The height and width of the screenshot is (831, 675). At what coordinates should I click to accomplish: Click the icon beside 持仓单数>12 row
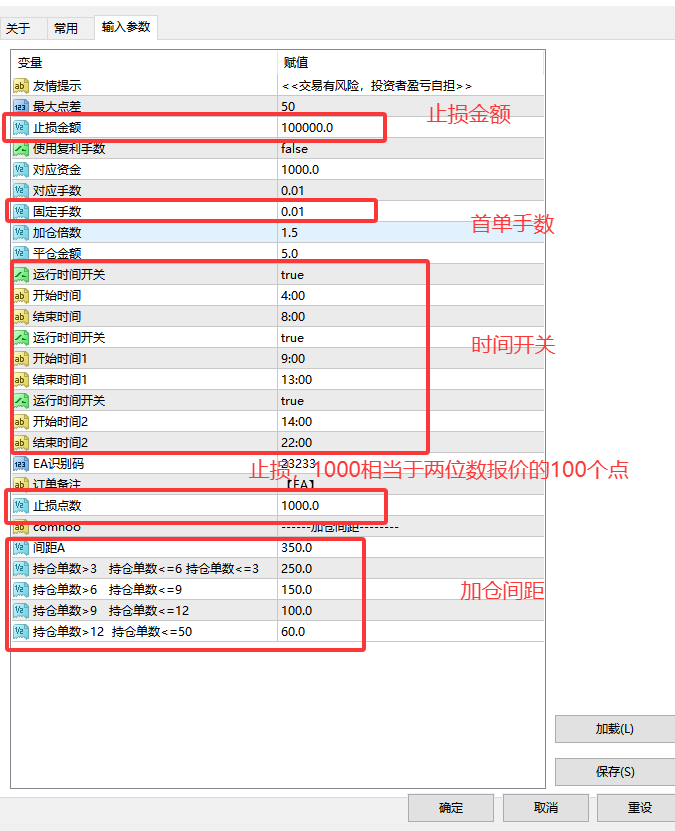point(20,632)
